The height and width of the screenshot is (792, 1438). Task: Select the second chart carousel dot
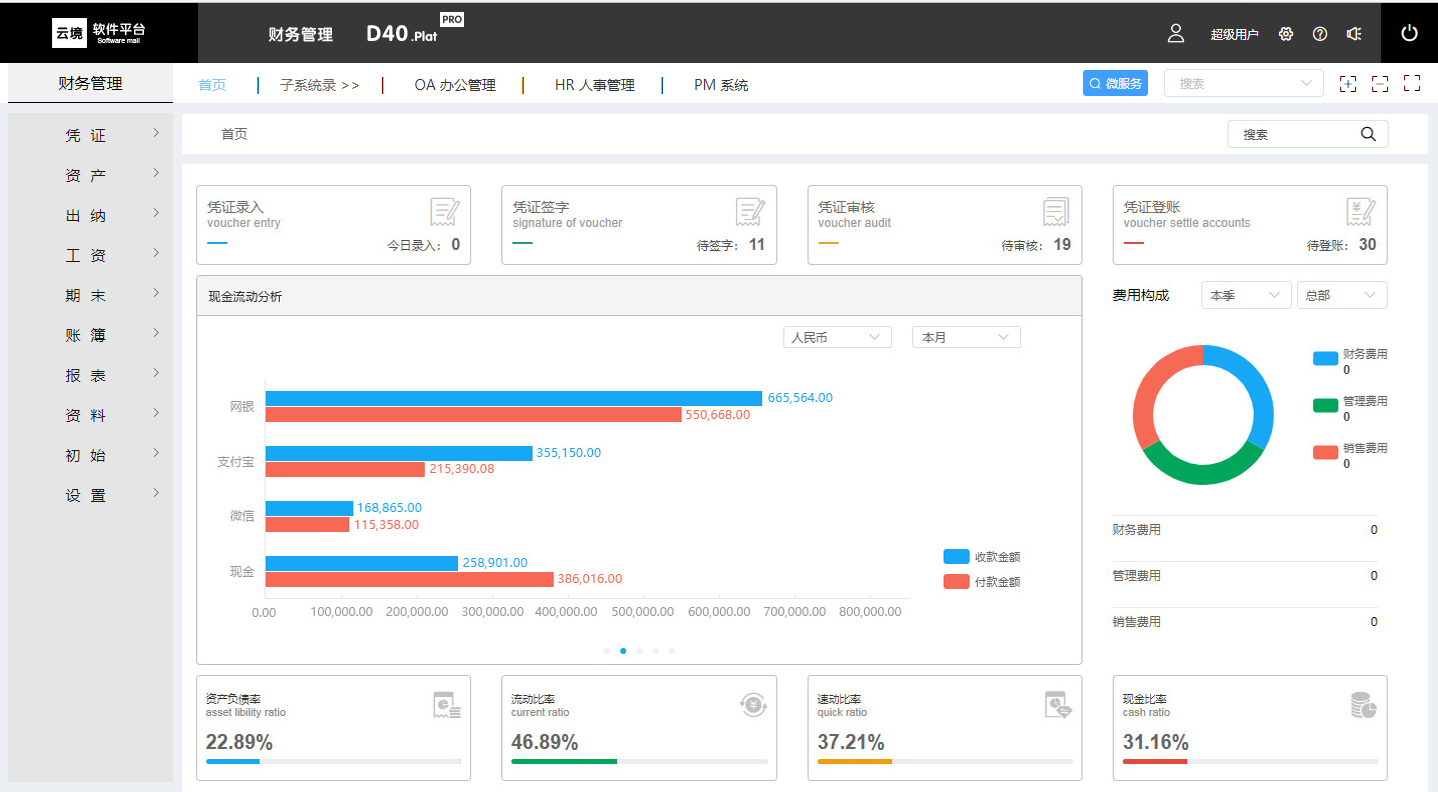623,651
